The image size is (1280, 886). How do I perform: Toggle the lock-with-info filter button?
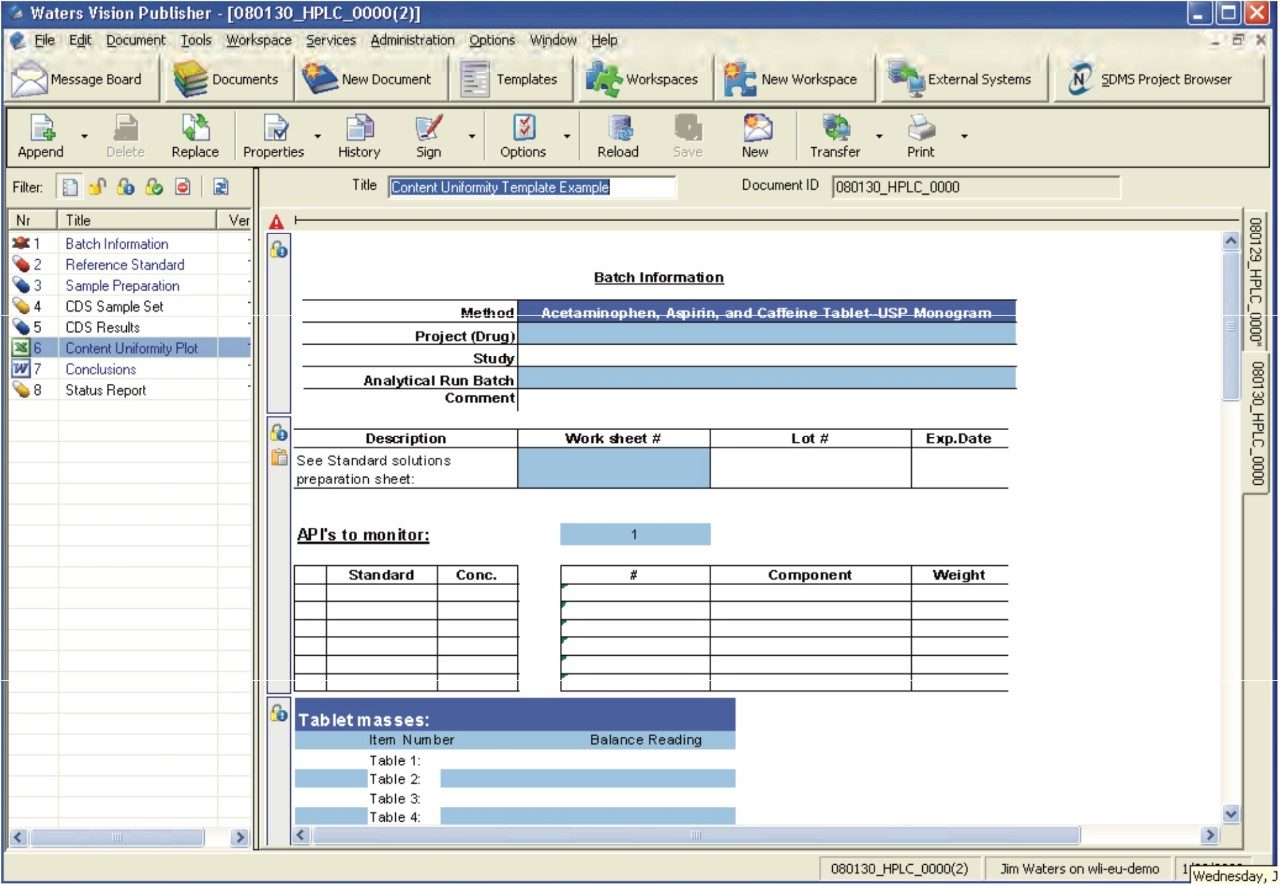pyautogui.click(x=126, y=187)
